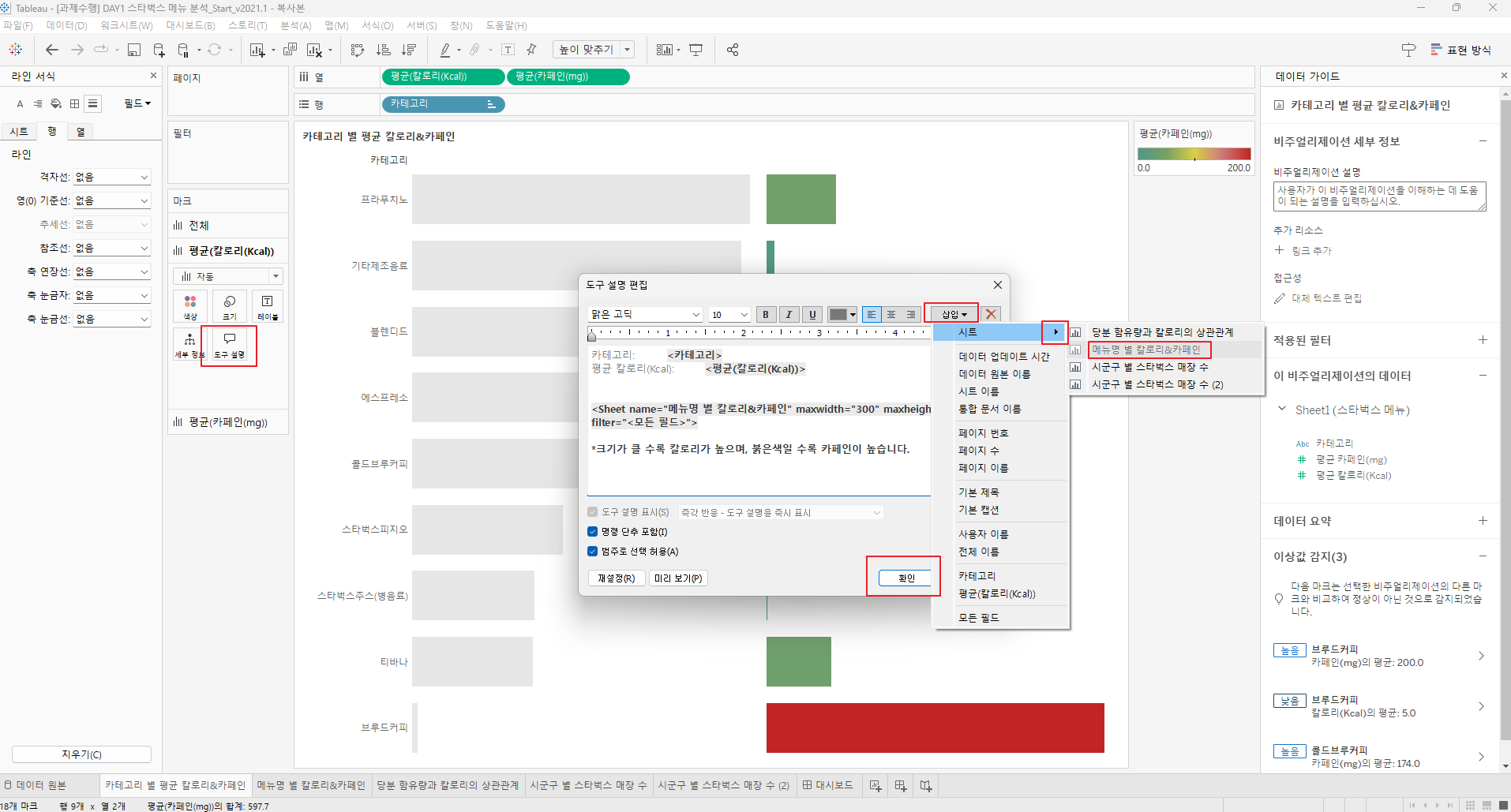This screenshot has height=812, width=1511.
Task: Open the Data Guide icon in toolbar
Action: coord(1408,50)
